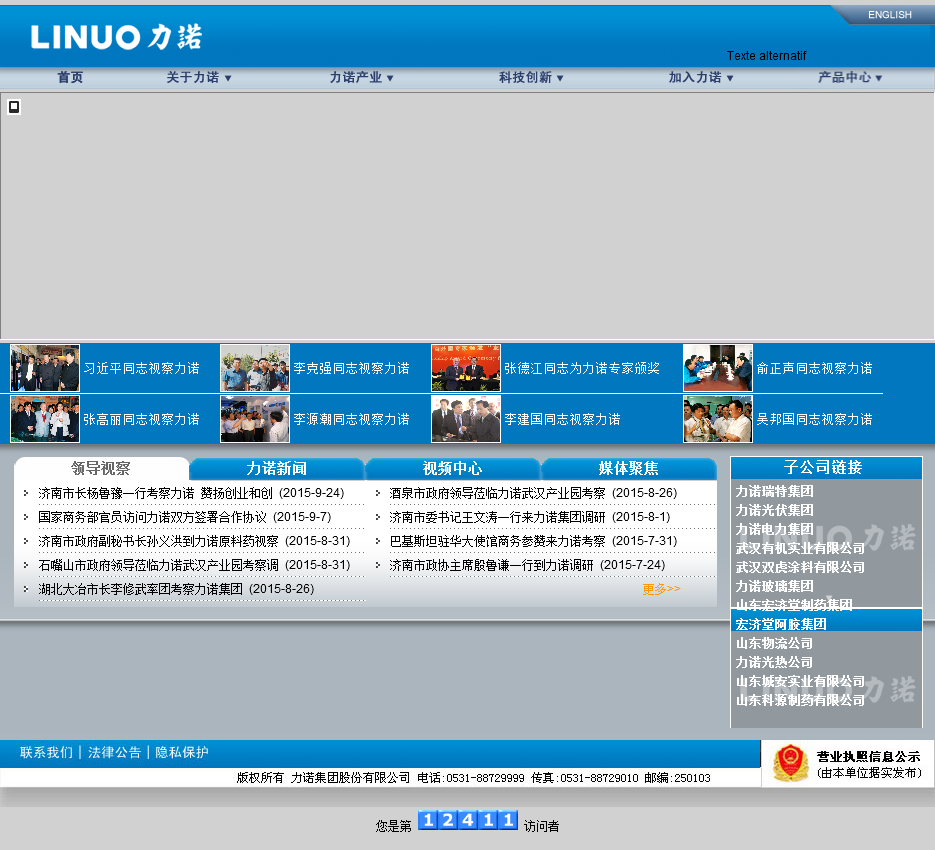Expand the 力诺产业 dropdown menu
This screenshot has height=850, width=935.
pos(362,77)
